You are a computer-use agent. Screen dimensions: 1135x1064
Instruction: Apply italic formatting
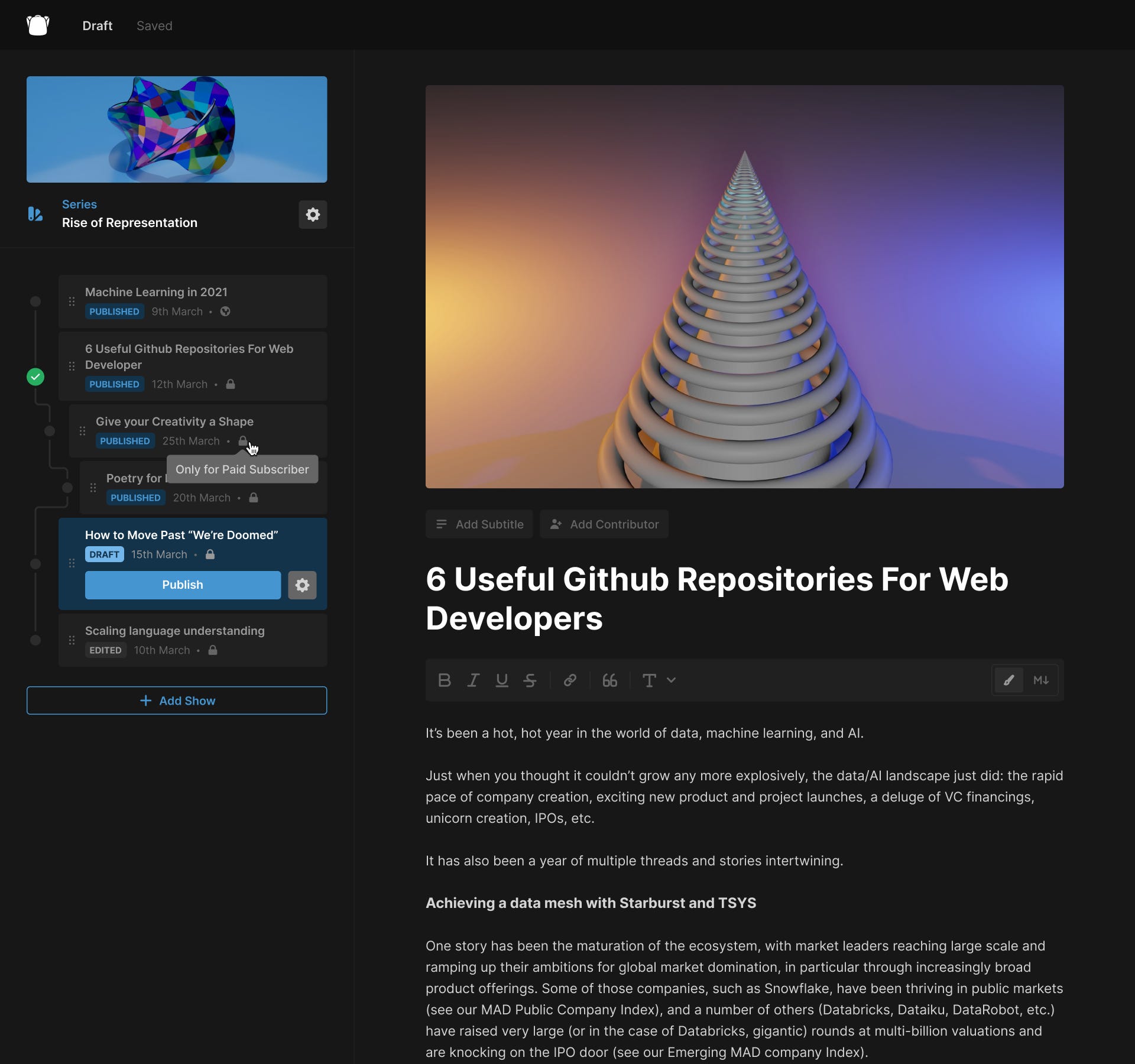pos(473,680)
